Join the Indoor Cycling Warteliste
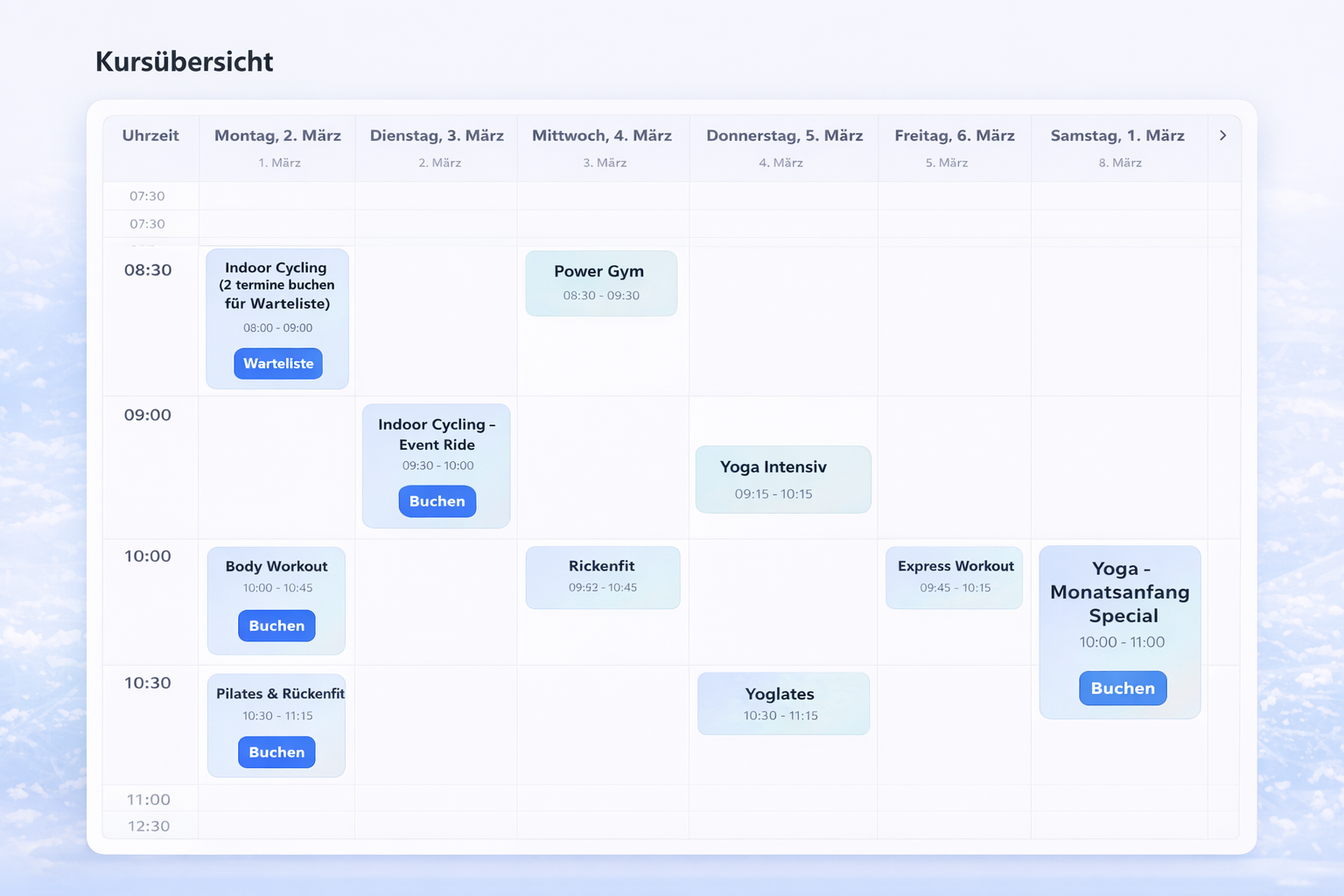1344x896 pixels. (278, 364)
